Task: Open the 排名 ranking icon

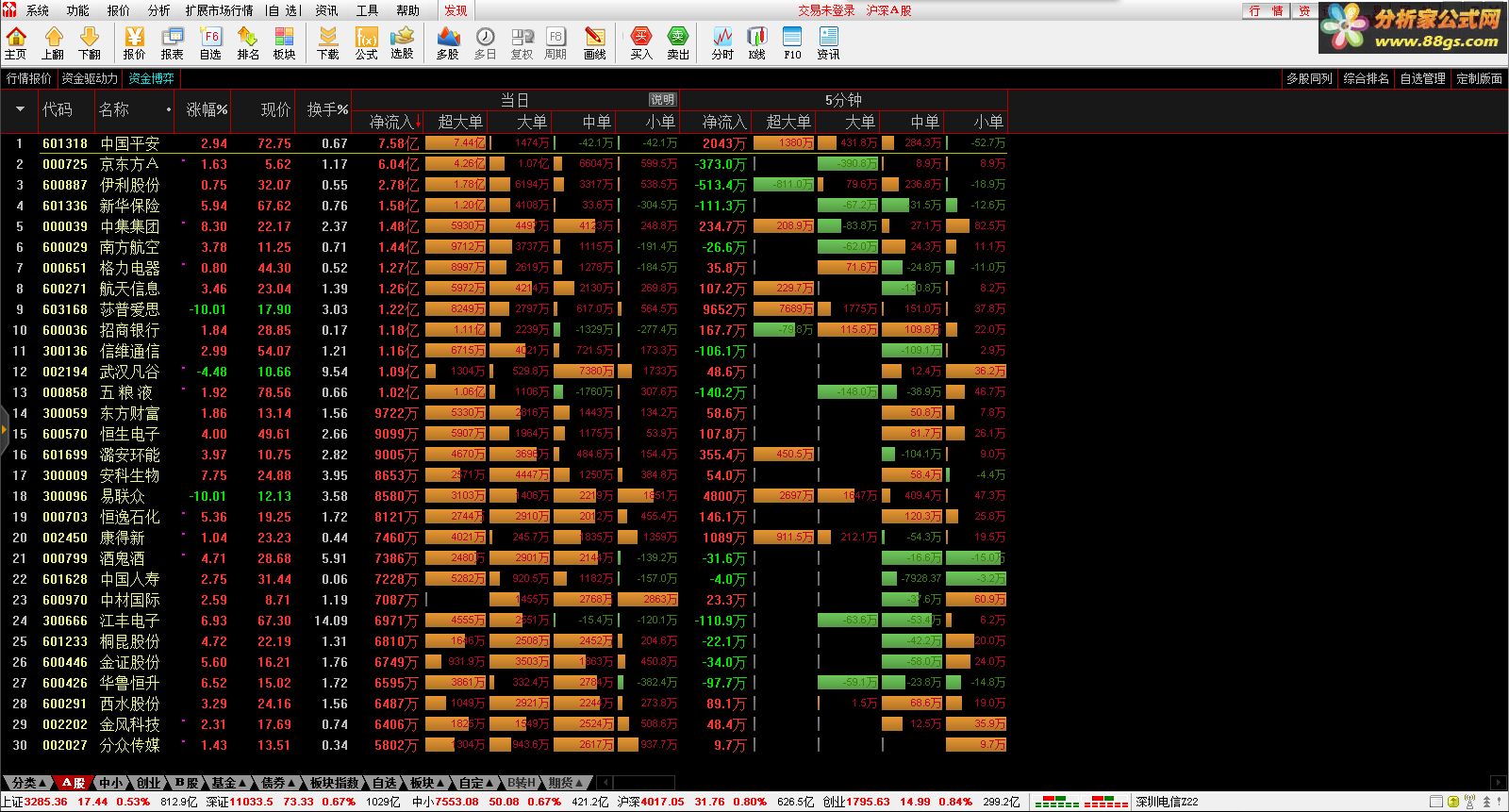Action: pos(248,43)
